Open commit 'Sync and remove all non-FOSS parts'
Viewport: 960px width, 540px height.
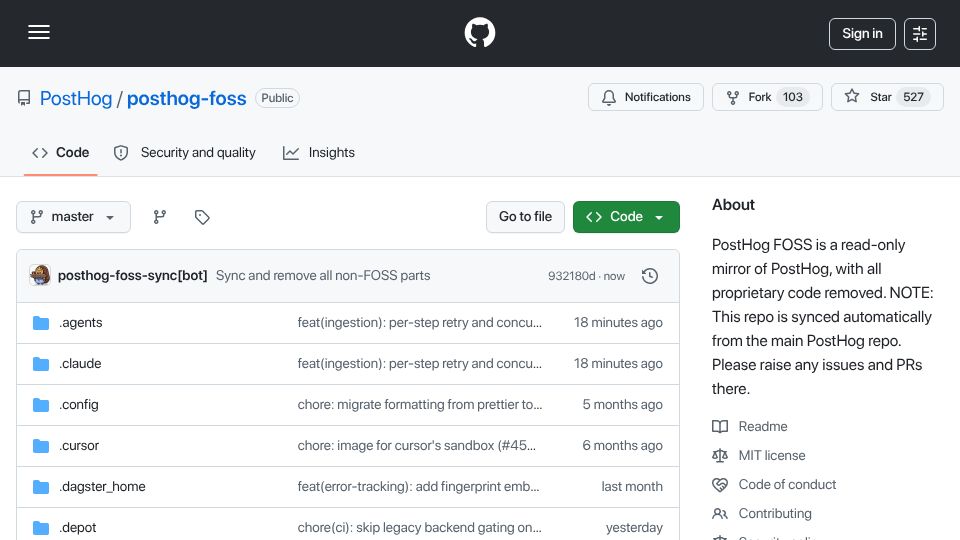(323, 276)
